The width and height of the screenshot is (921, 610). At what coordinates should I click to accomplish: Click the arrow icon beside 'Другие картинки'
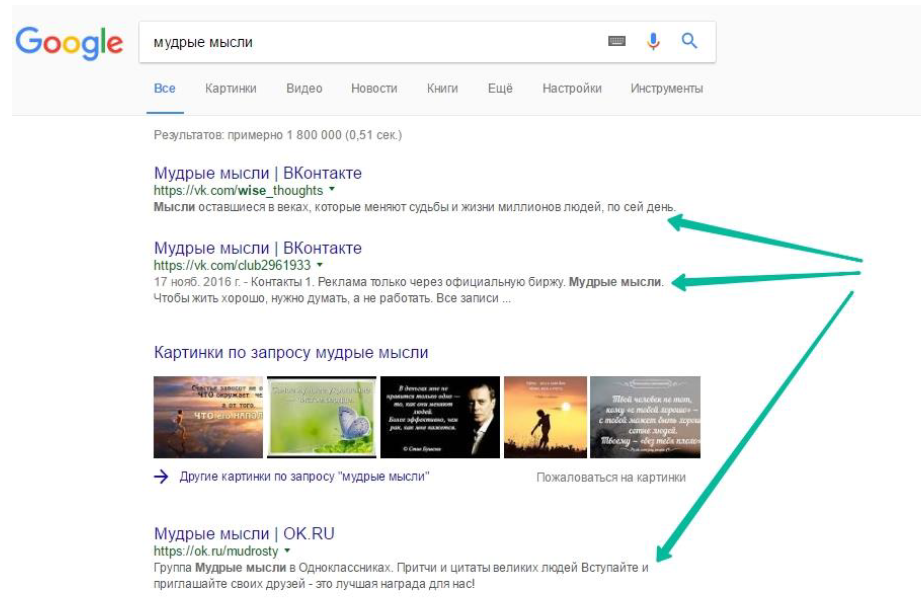161,477
